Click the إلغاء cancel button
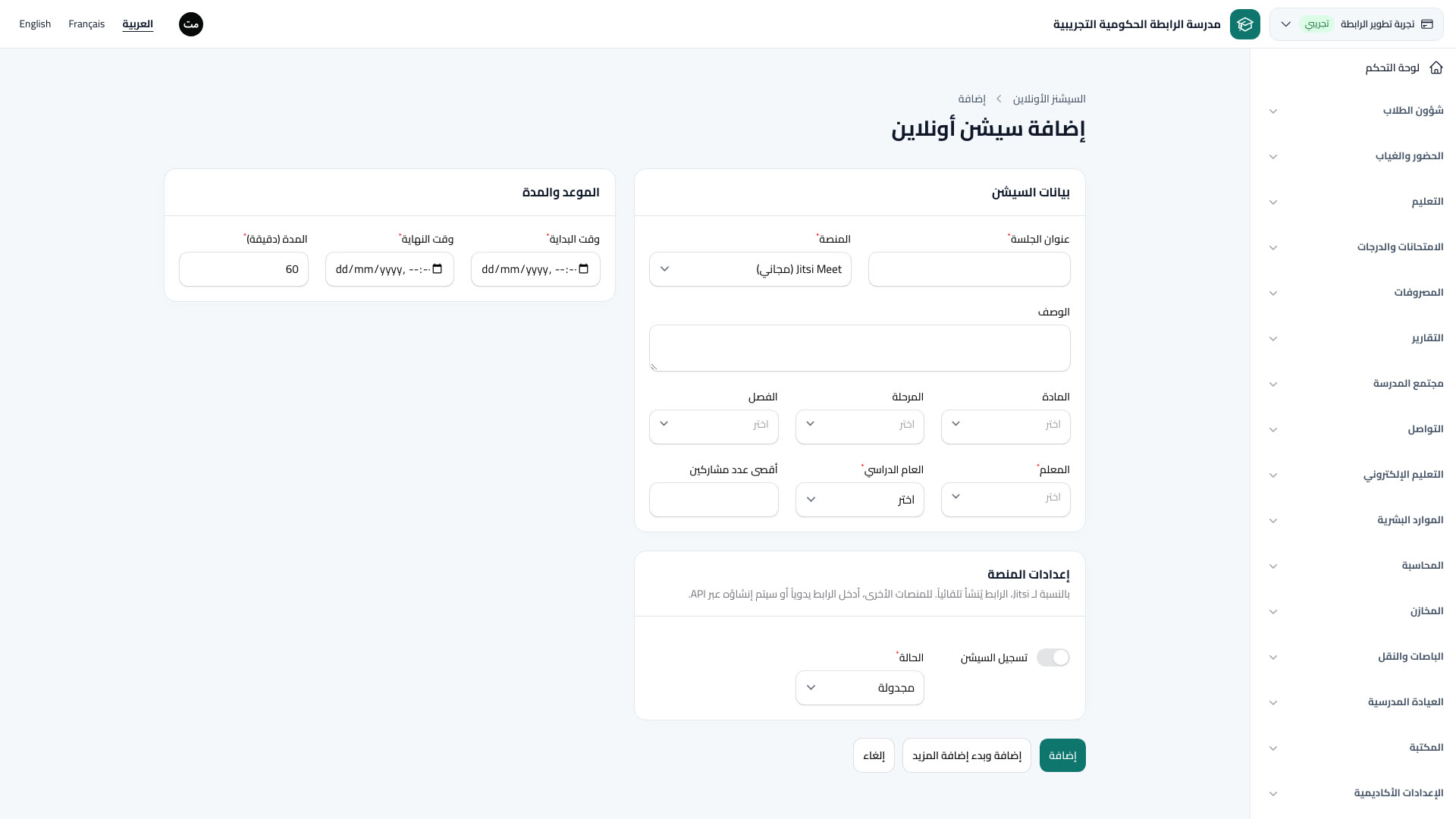Viewport: 1456px width, 819px height. pyautogui.click(x=874, y=755)
